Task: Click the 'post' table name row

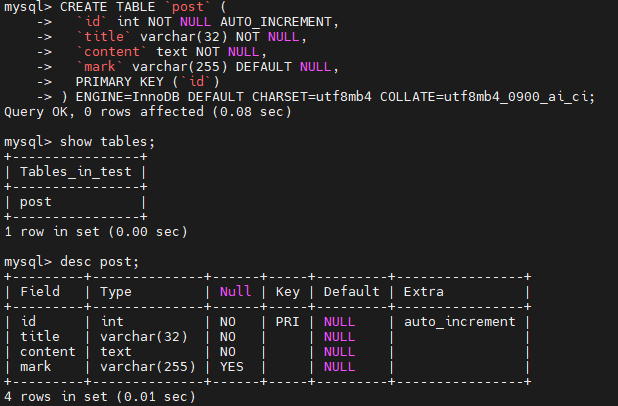Action: pyautogui.click(x=36, y=201)
